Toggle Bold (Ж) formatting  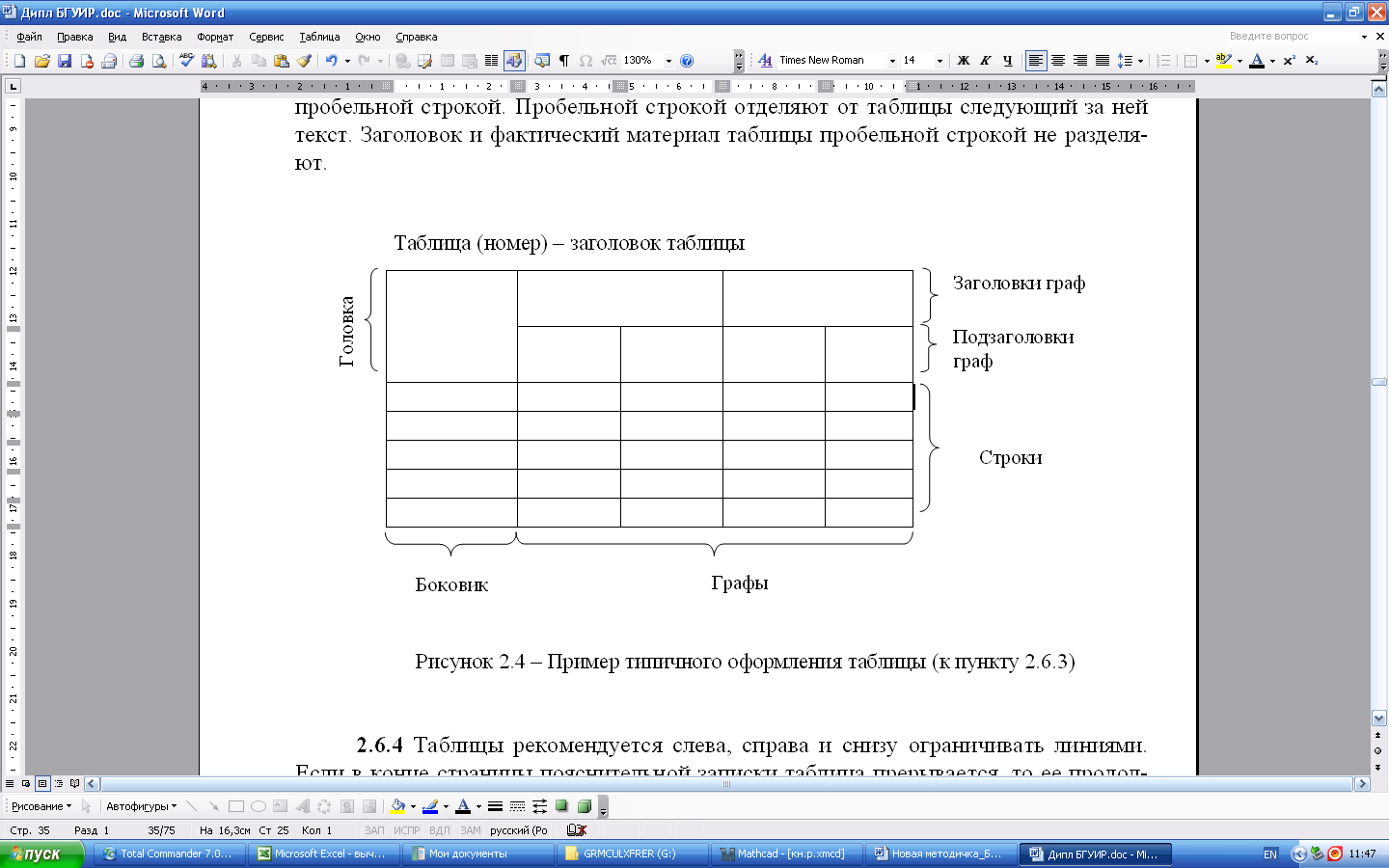pyautogui.click(x=963, y=61)
